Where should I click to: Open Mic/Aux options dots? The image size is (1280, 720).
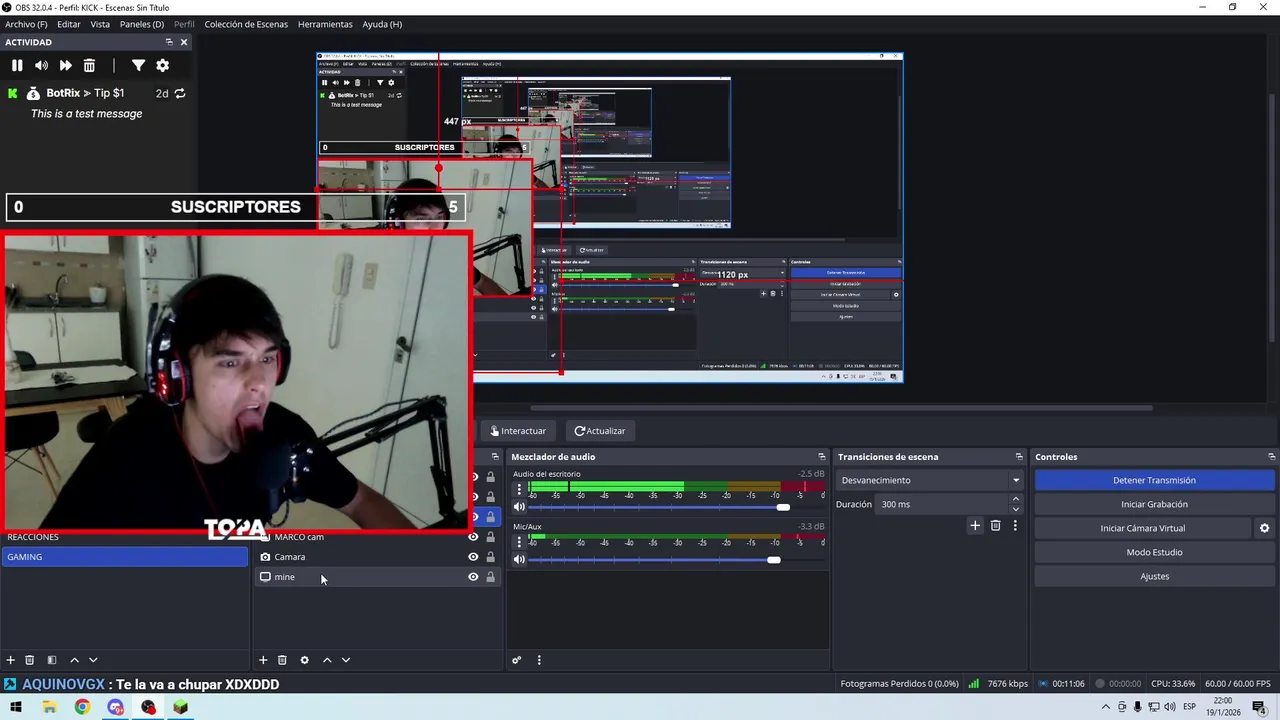519,541
